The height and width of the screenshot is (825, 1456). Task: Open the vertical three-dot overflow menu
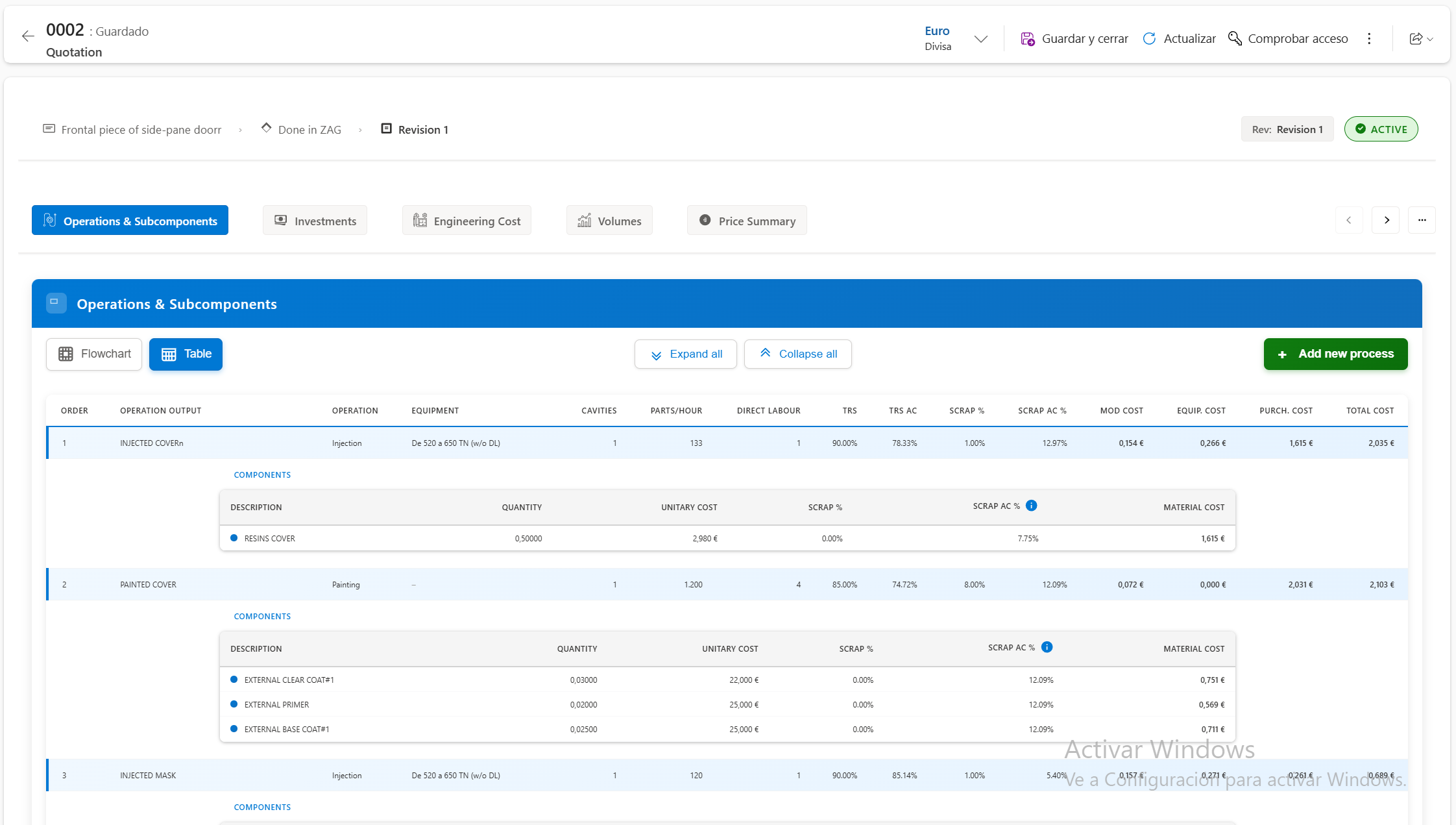[x=1369, y=39]
